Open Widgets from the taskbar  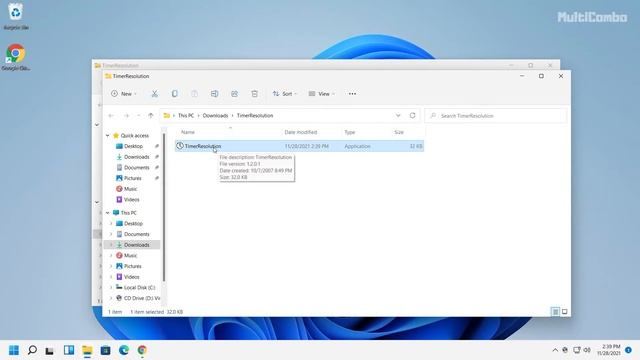tap(69, 350)
